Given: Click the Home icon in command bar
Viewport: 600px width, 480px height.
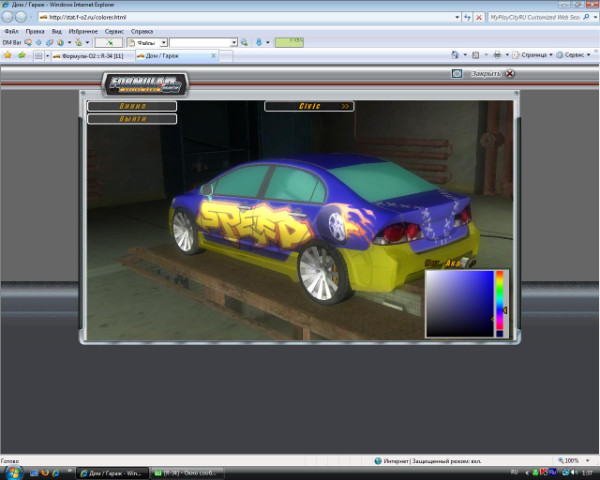Looking at the screenshot, I should [455, 56].
